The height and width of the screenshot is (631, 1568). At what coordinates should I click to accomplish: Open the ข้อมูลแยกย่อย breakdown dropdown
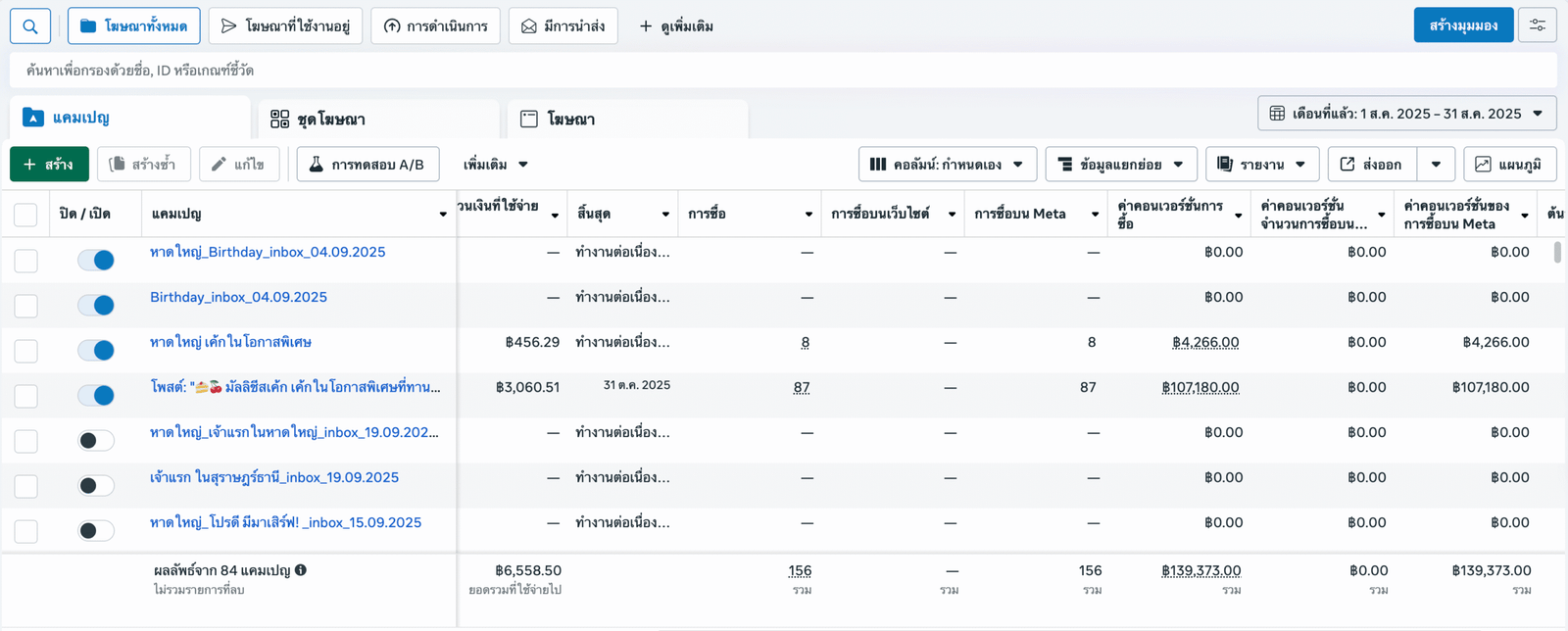point(1120,165)
